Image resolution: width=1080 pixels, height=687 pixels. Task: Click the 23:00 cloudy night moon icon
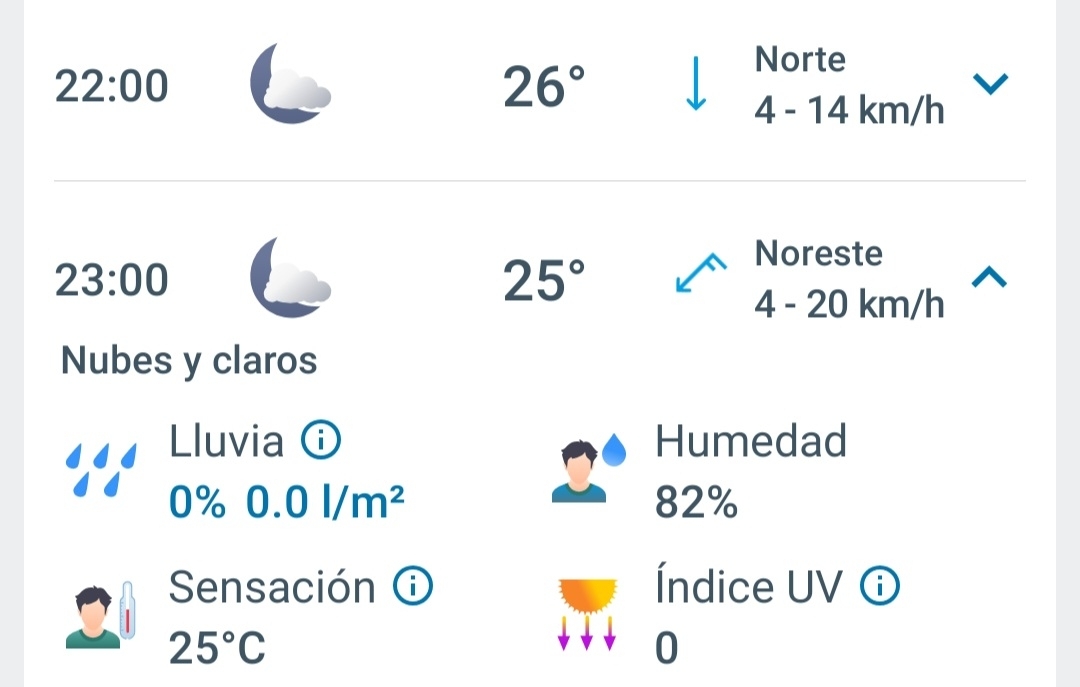click(x=288, y=279)
